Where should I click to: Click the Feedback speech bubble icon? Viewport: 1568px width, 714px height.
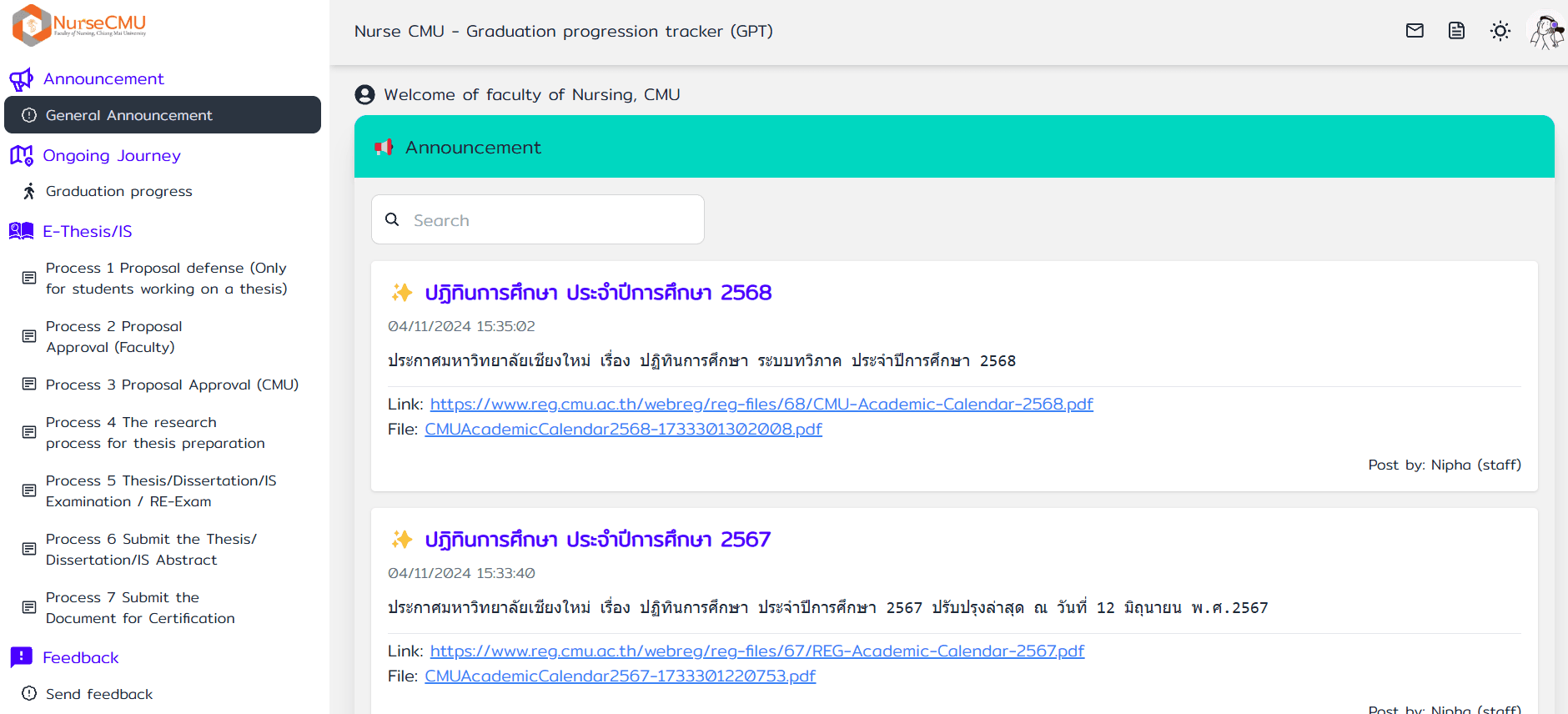pos(21,657)
